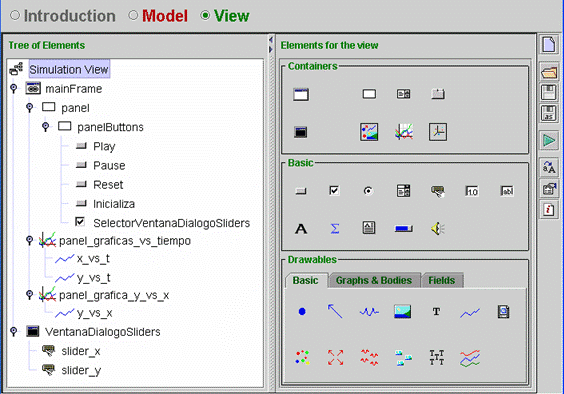Create a new simulation file
Viewport: 564px width, 394px height.
click(549, 45)
